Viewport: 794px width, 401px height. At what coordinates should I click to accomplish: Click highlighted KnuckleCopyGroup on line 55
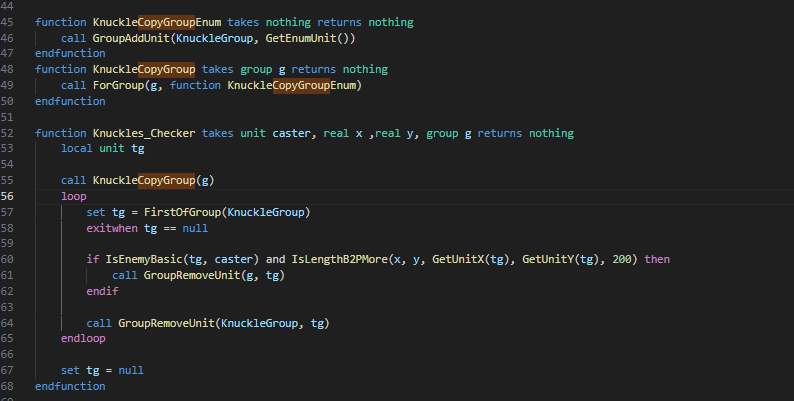(x=144, y=180)
